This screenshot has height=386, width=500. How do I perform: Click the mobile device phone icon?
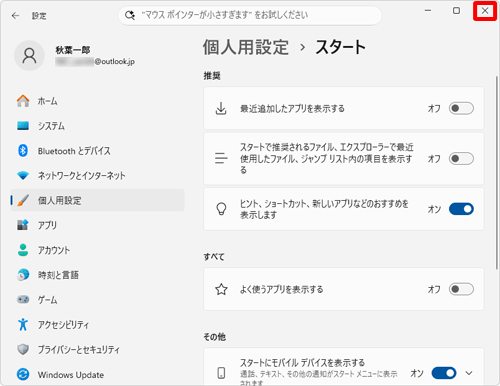tap(221, 373)
